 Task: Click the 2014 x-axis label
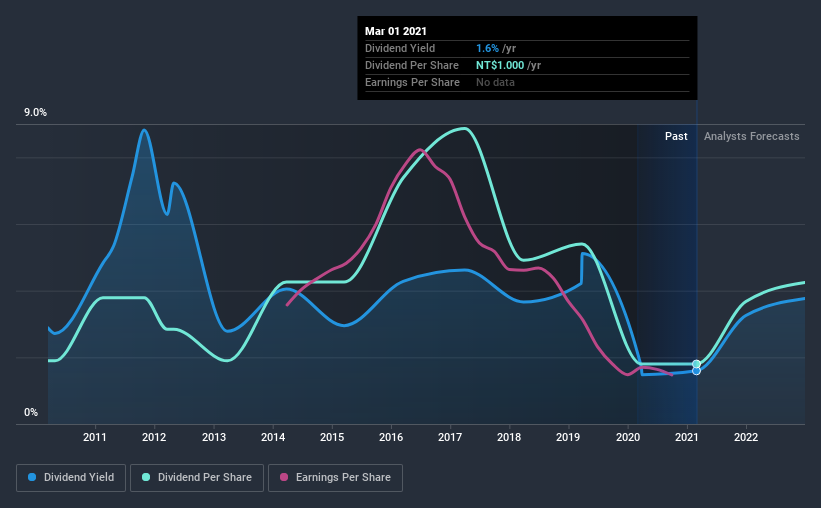tap(273, 437)
